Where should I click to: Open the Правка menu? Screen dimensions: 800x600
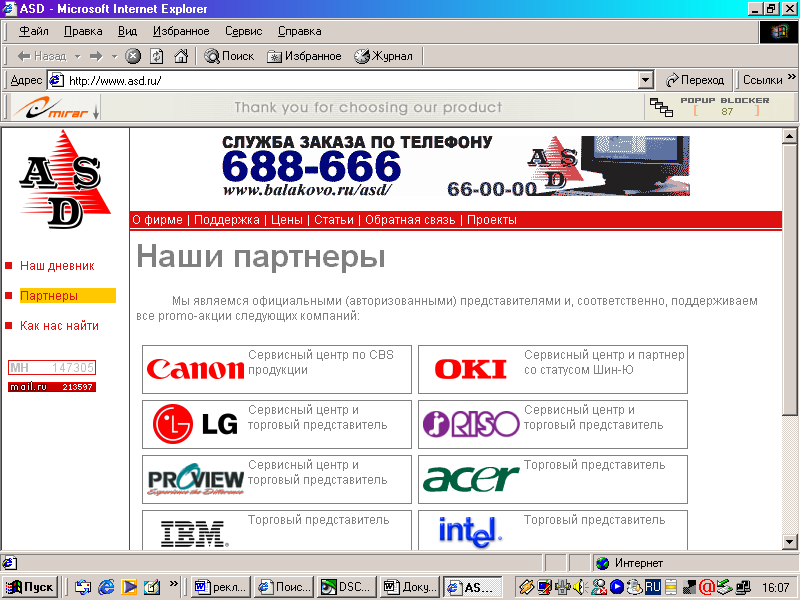[83, 31]
